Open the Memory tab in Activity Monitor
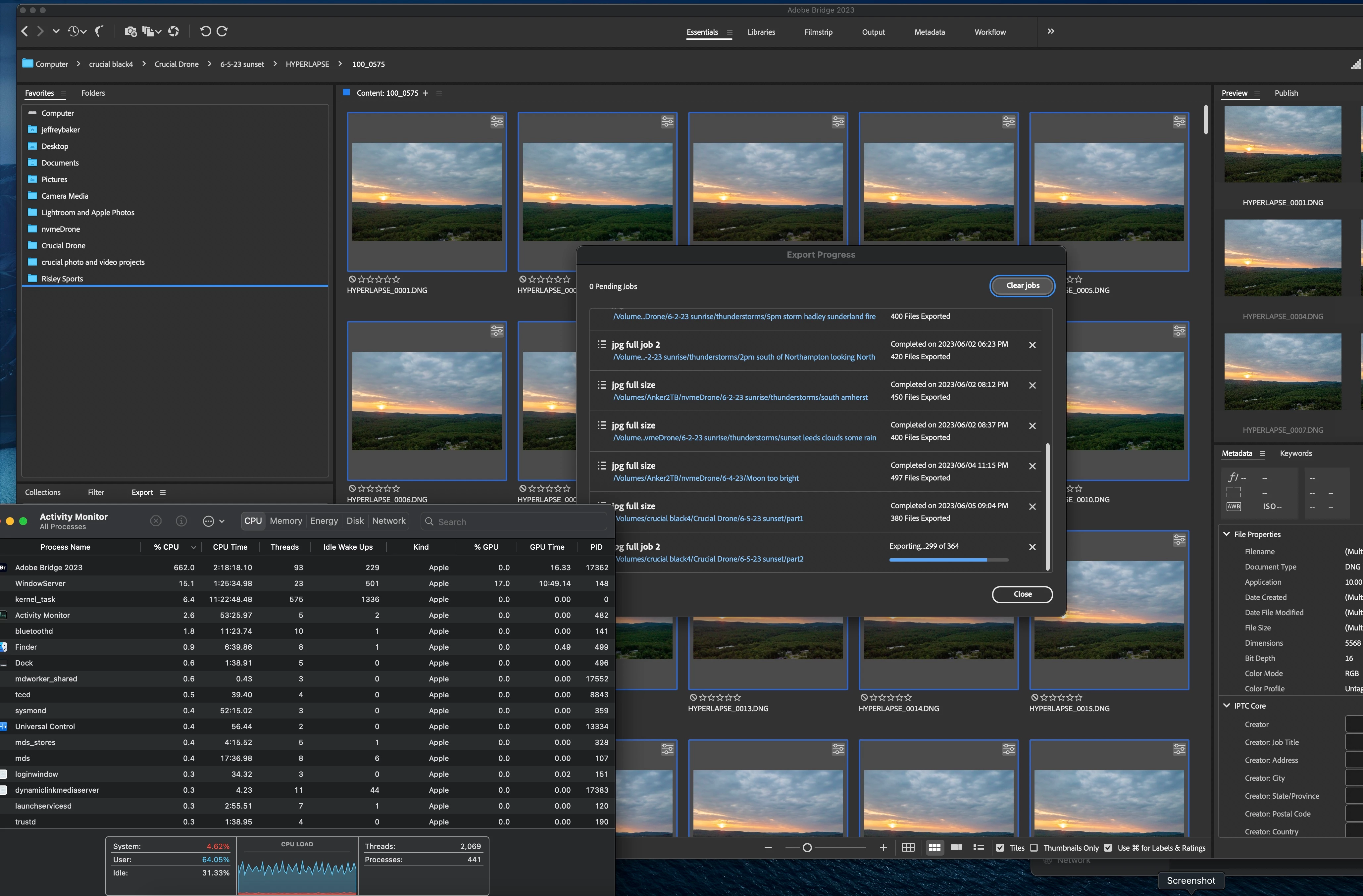The image size is (1363, 896). (x=285, y=521)
